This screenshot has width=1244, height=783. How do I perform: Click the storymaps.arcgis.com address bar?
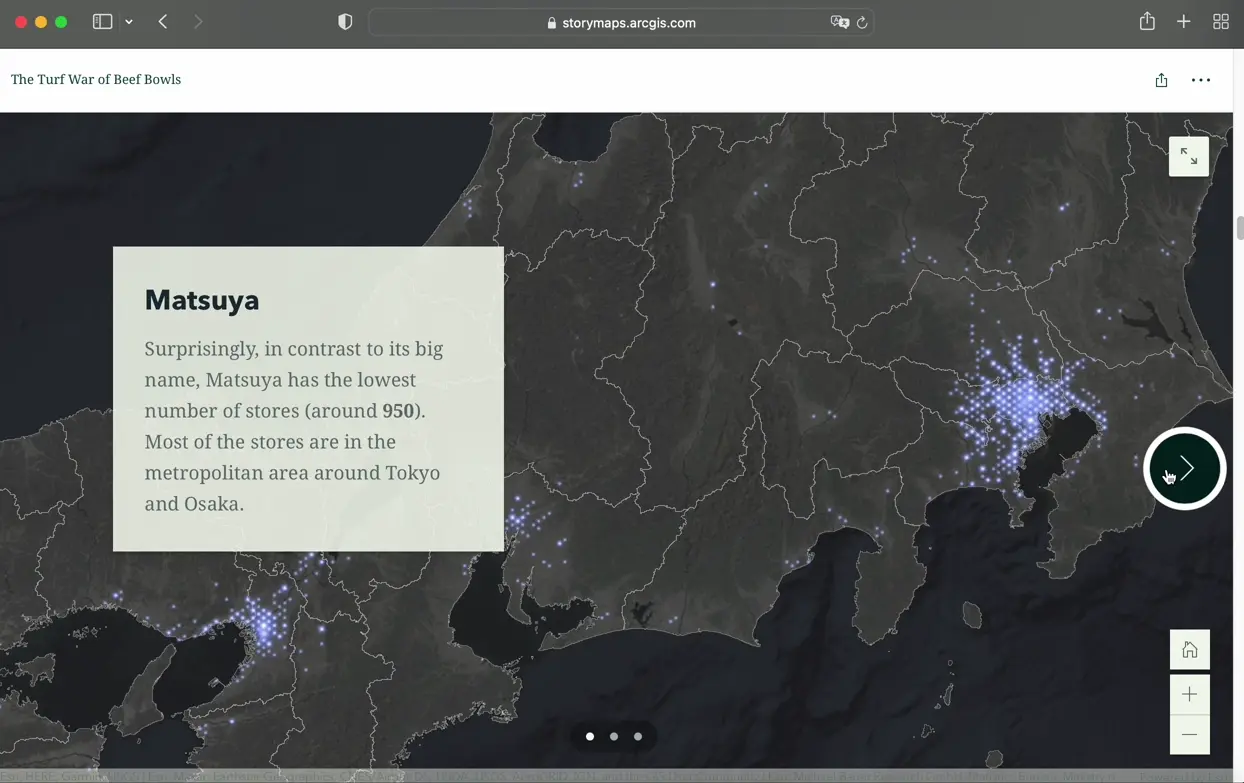coord(621,22)
